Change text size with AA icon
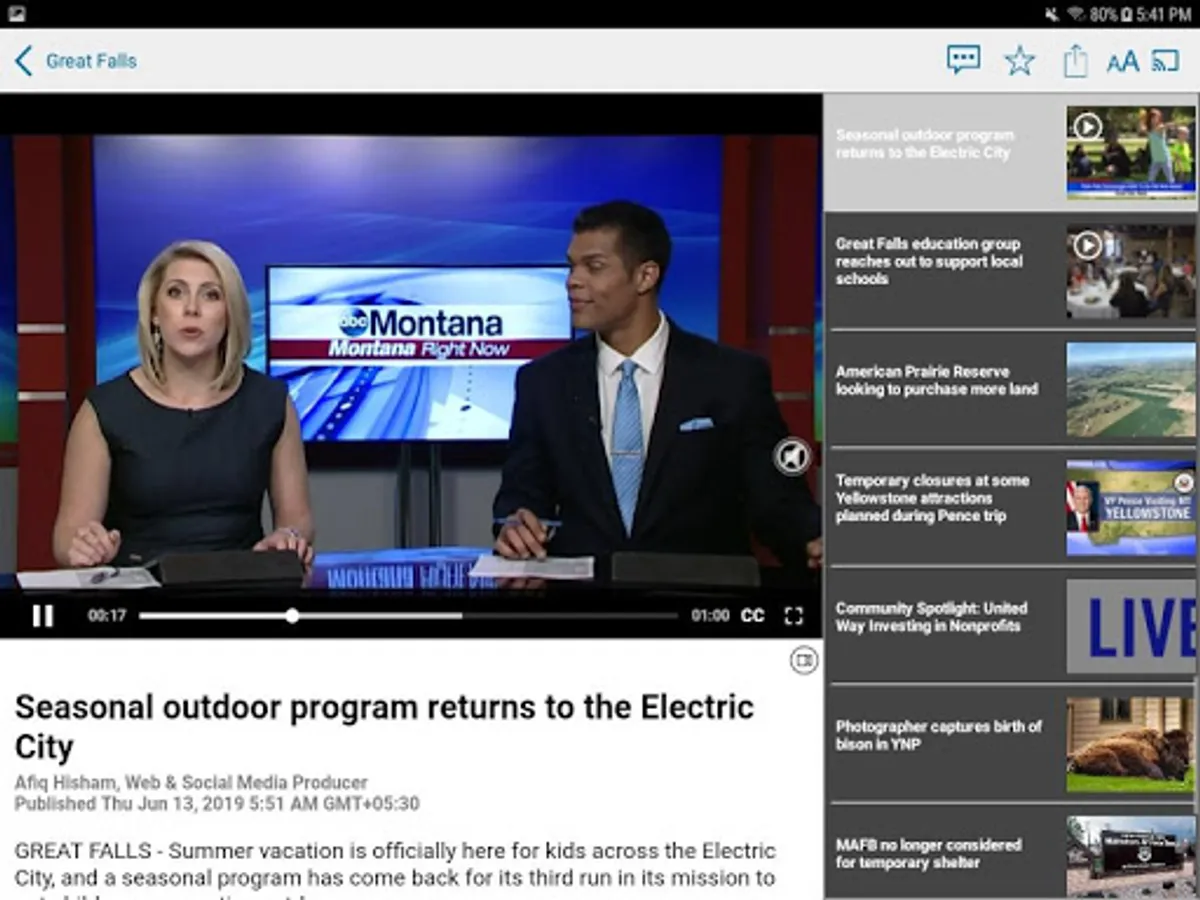The height and width of the screenshot is (900, 1200). click(1122, 62)
